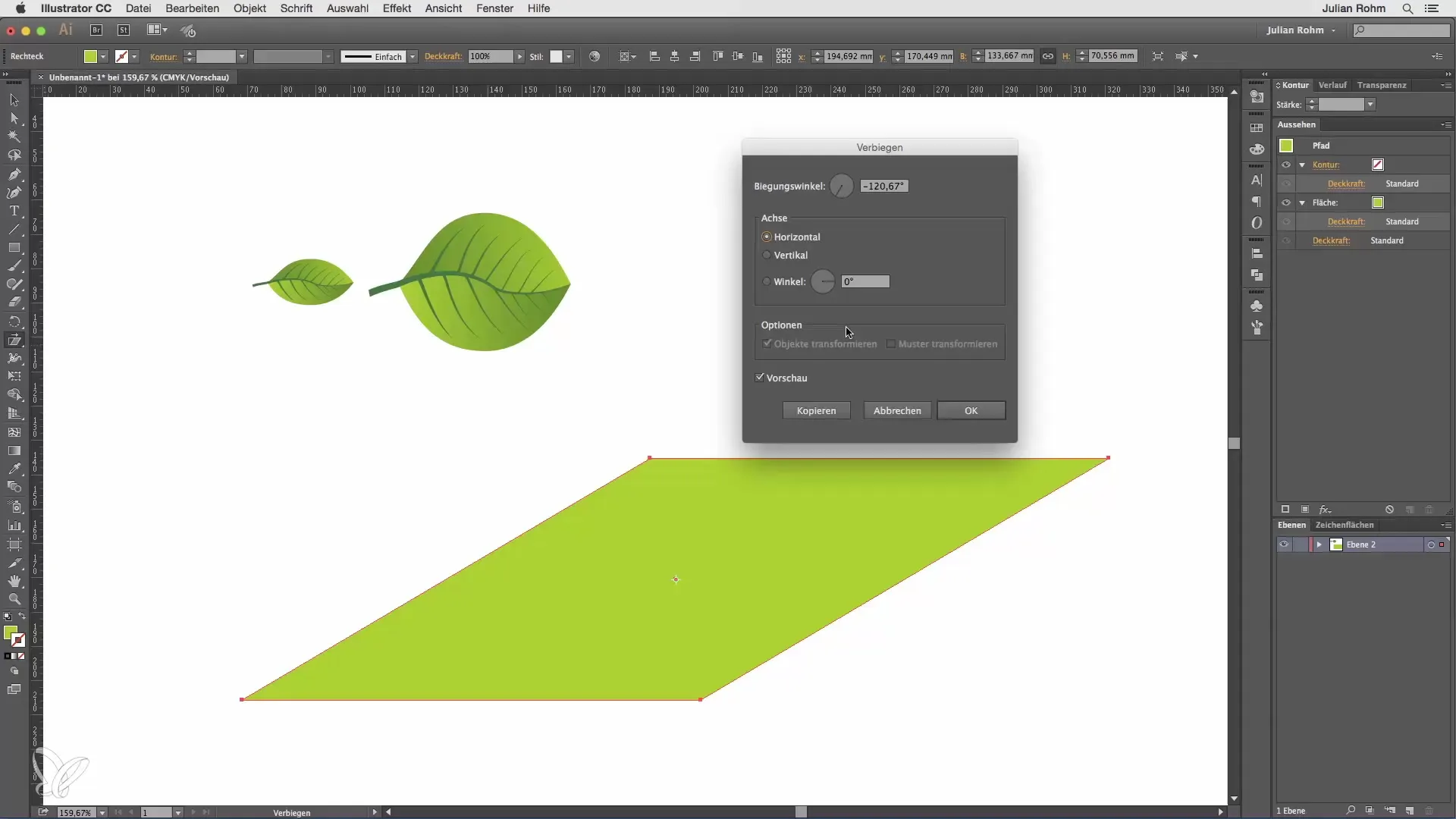Click the Biegungswinkel angle input field
Screen dimensions: 1456x819
(x=884, y=186)
